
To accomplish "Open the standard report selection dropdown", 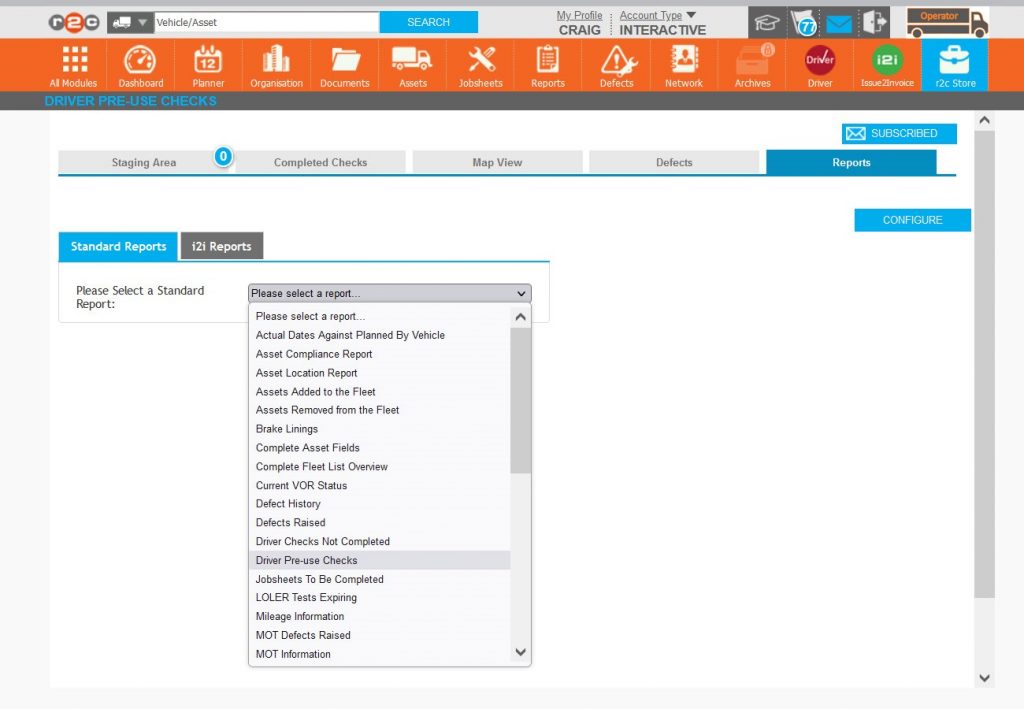I will 389,293.
